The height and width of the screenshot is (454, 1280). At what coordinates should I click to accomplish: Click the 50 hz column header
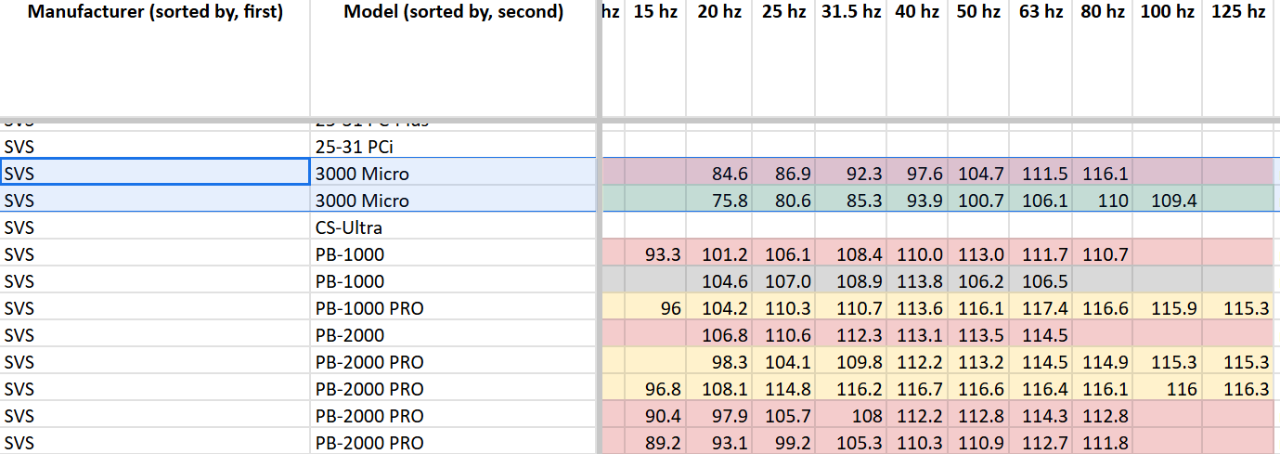pos(979,58)
